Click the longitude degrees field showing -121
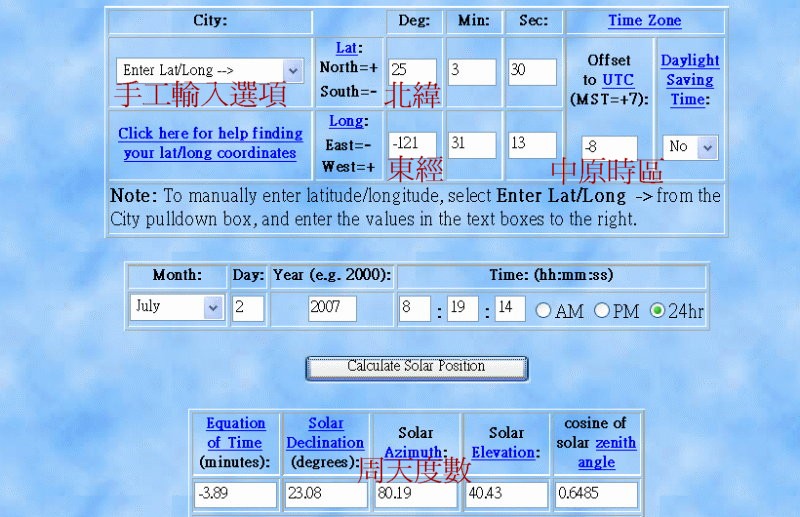The height and width of the screenshot is (517, 800). pyautogui.click(x=412, y=145)
